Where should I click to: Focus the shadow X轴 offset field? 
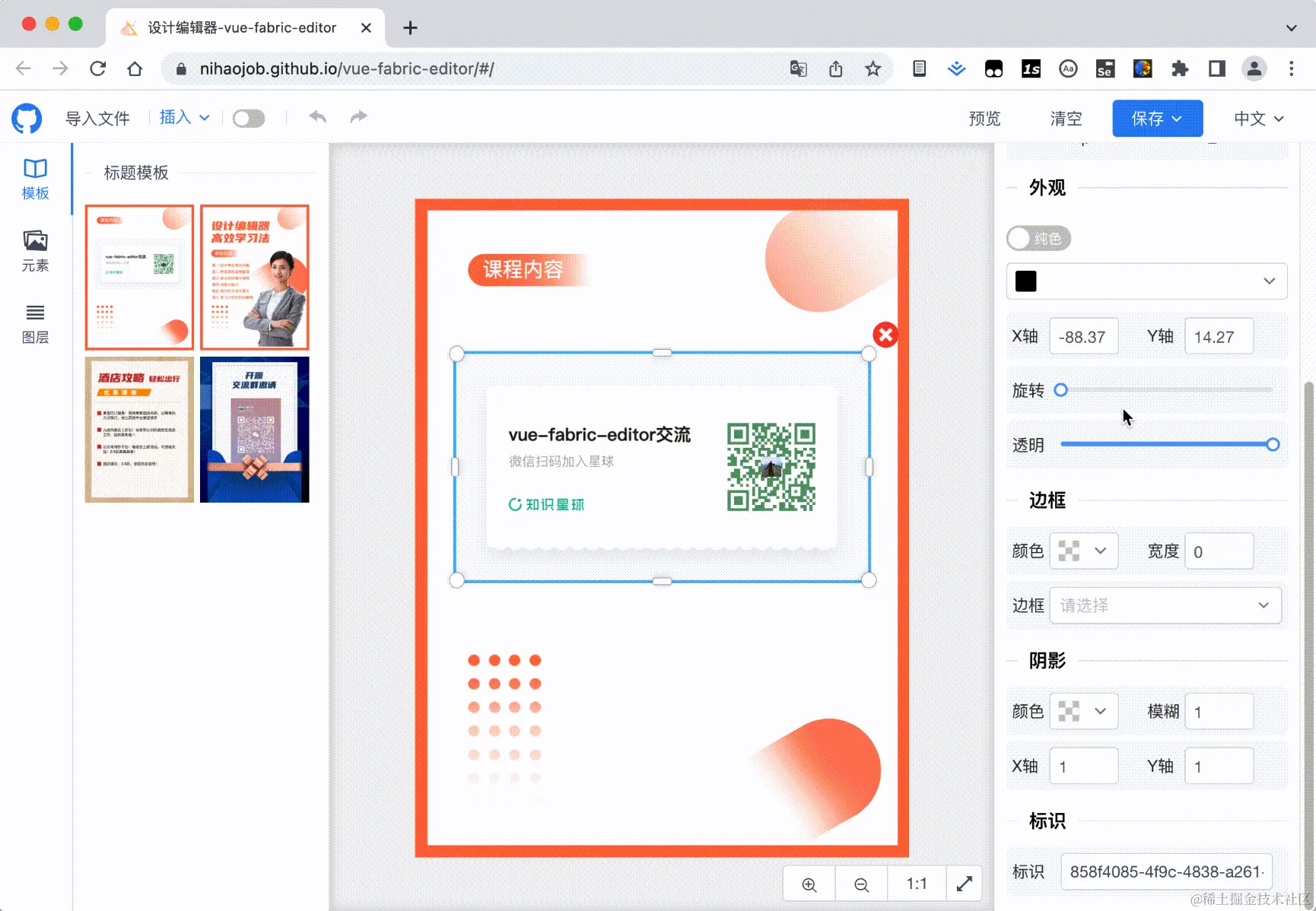(1083, 767)
